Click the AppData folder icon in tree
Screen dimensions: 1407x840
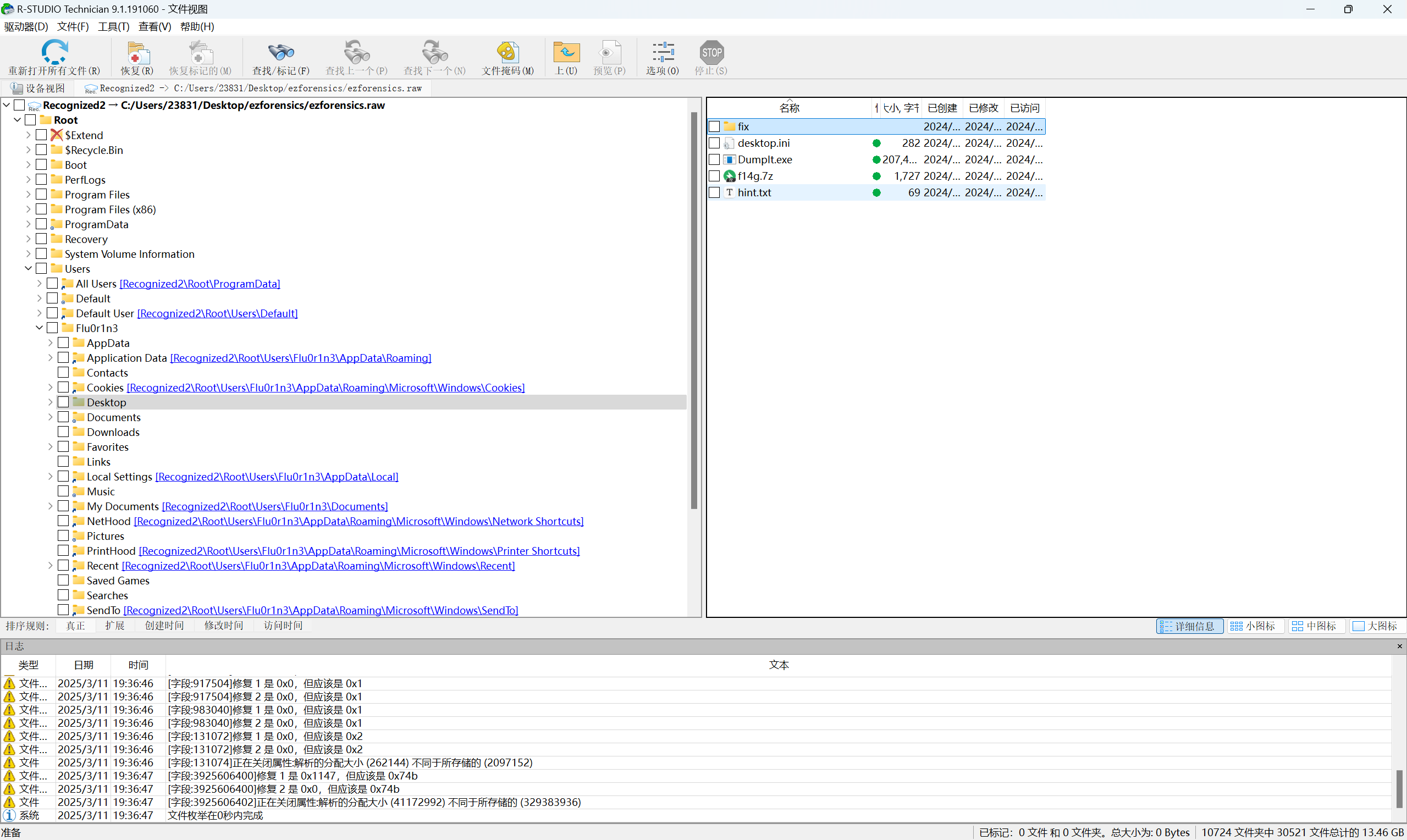(x=79, y=342)
